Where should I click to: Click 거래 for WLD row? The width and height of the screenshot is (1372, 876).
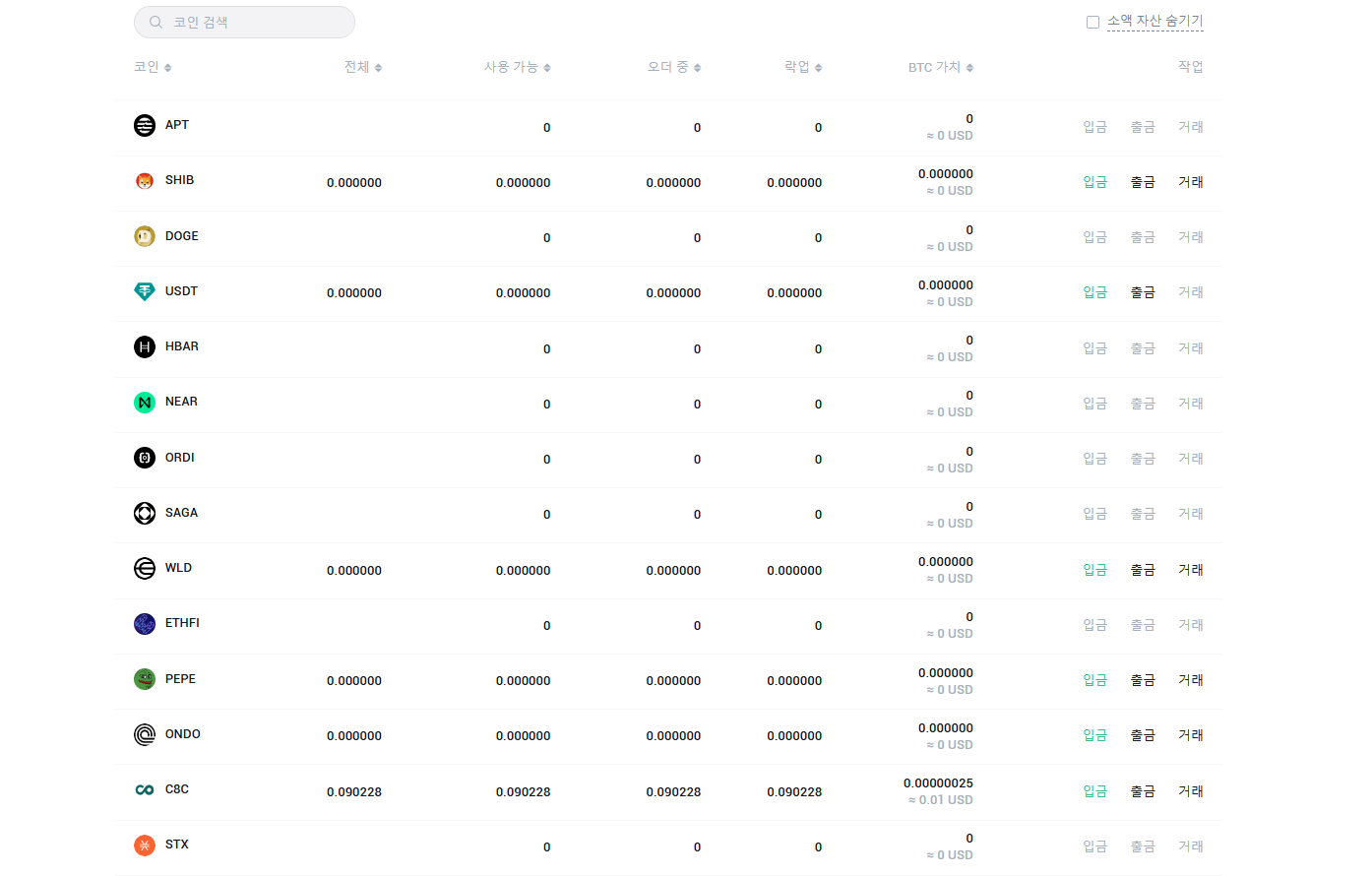tap(1190, 570)
